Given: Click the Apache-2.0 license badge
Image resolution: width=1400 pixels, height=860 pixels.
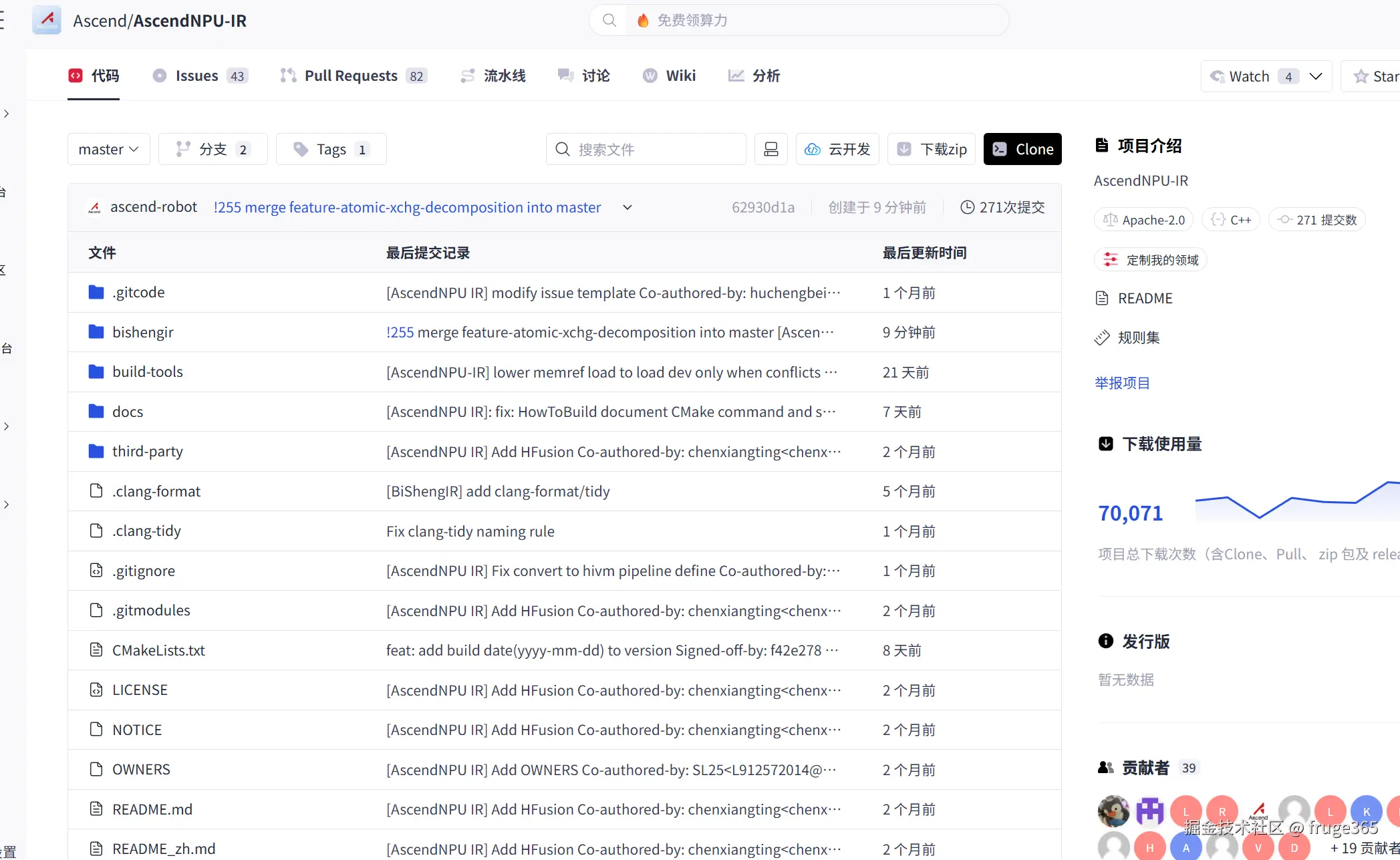Looking at the screenshot, I should click(x=1143, y=220).
